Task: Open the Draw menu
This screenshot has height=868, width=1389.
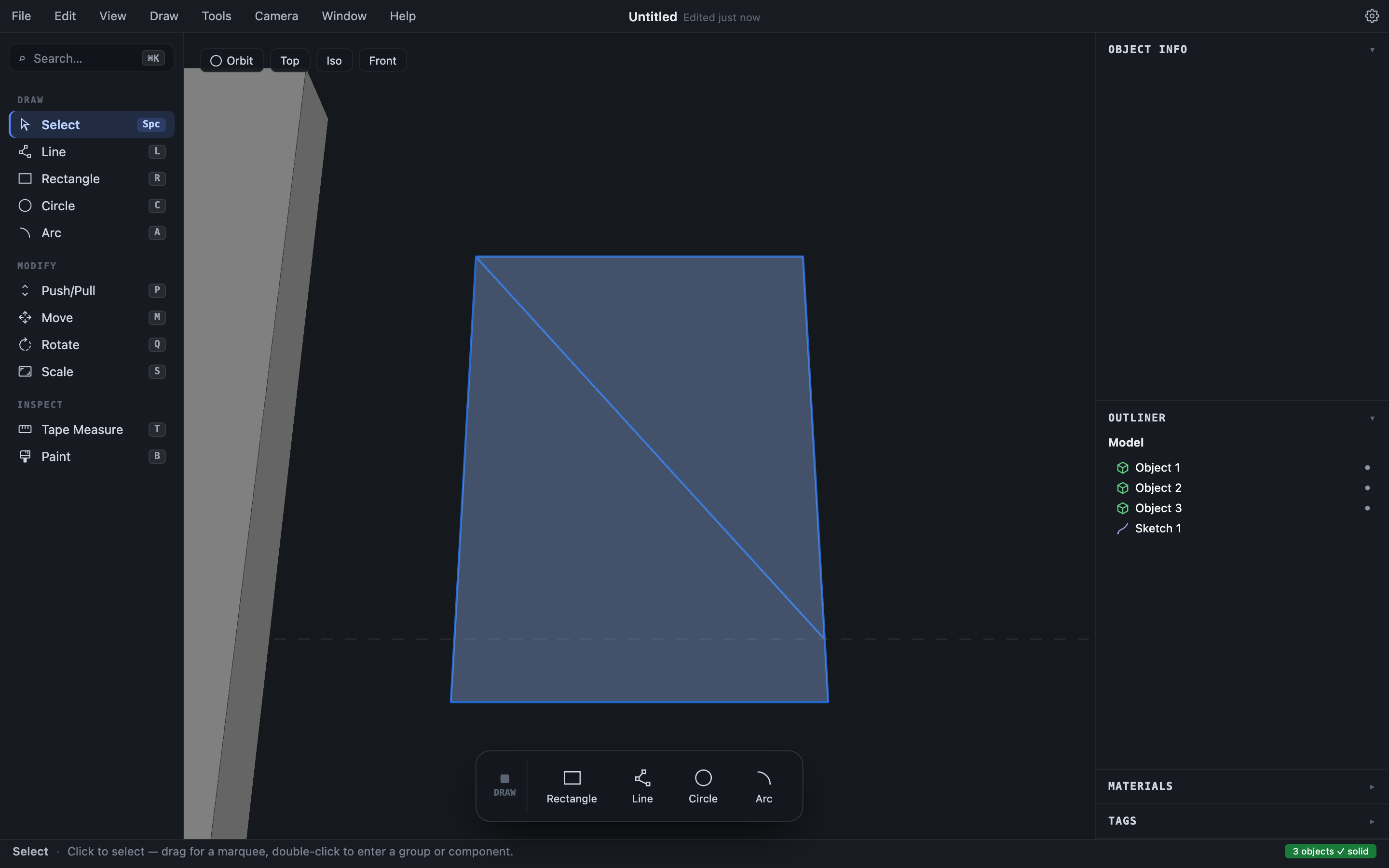Action: coord(163,16)
